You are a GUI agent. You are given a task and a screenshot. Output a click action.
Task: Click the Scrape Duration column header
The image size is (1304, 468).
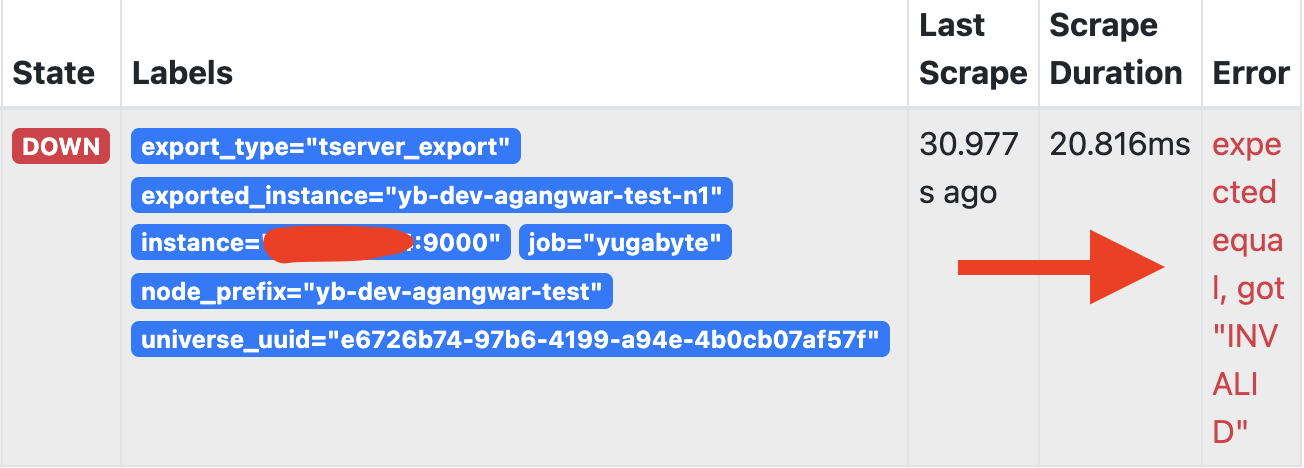pos(1116,49)
